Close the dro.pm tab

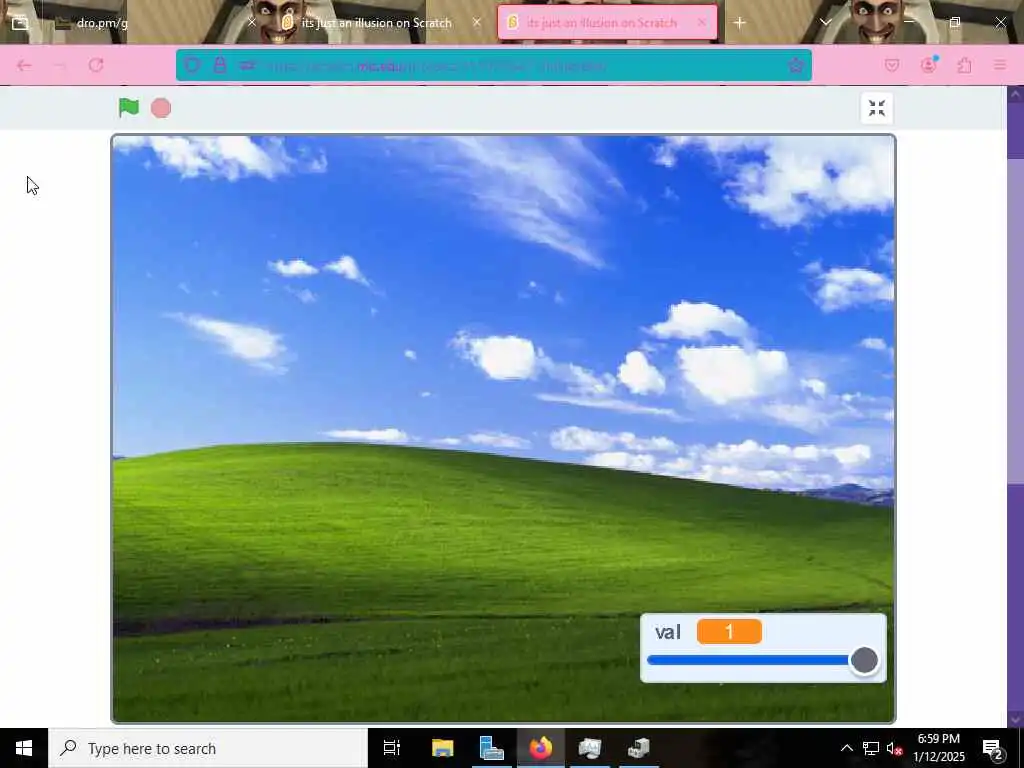coord(252,23)
